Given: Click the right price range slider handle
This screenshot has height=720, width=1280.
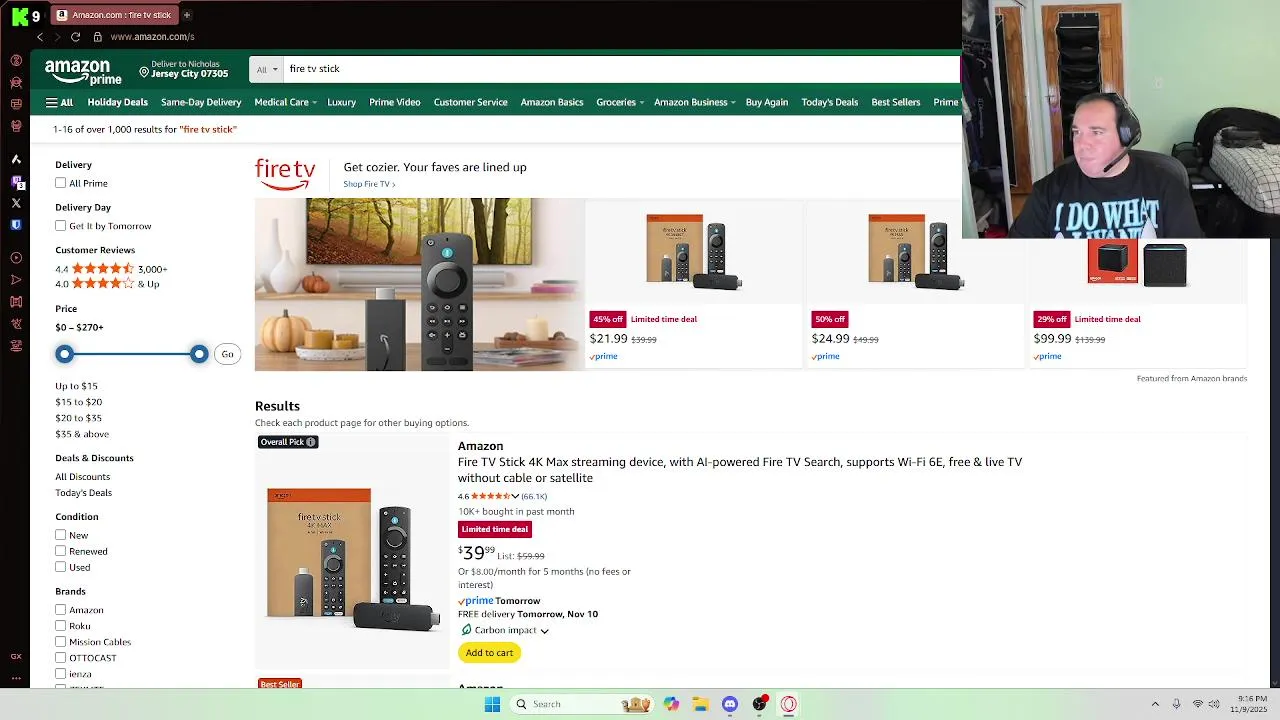Looking at the screenshot, I should click(199, 354).
